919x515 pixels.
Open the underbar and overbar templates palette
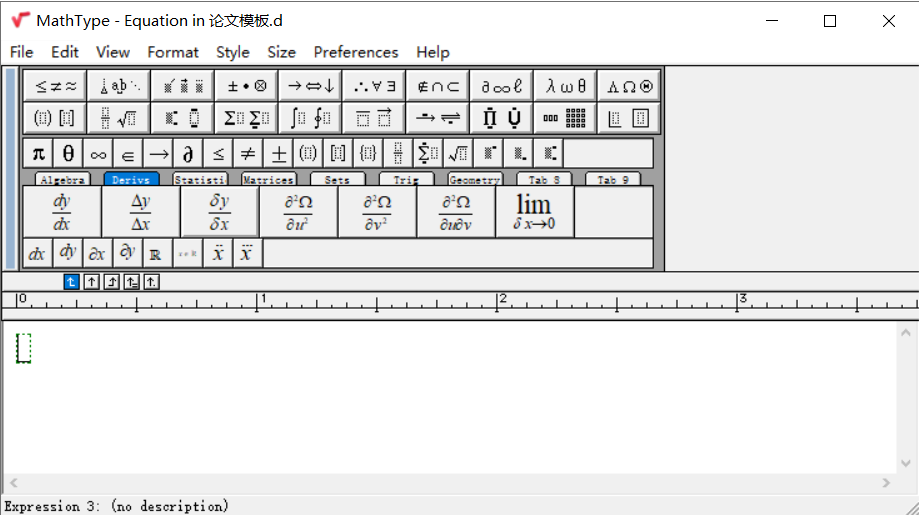(375, 118)
